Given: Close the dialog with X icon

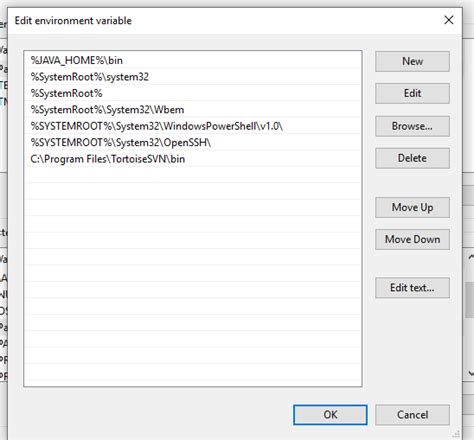Looking at the screenshot, I should [449, 20].
